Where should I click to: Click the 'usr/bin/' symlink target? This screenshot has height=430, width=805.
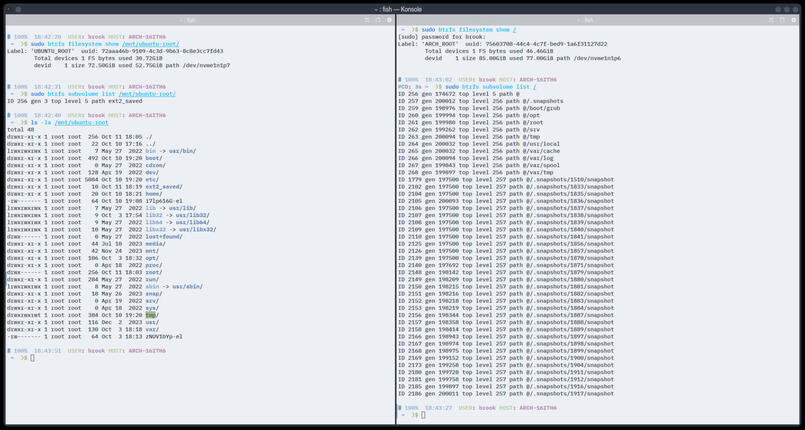183,151
